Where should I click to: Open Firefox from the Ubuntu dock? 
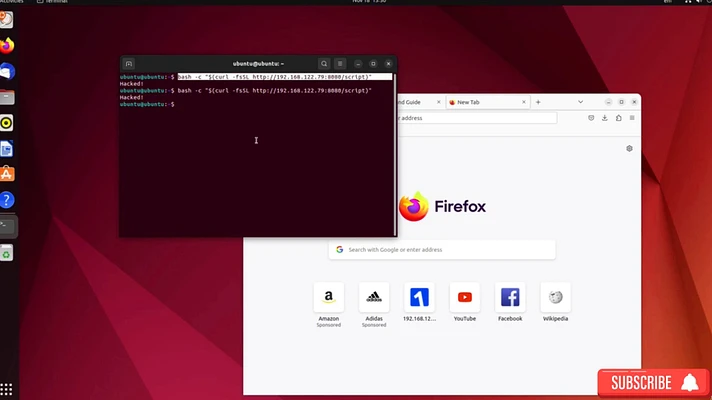pos(7,45)
